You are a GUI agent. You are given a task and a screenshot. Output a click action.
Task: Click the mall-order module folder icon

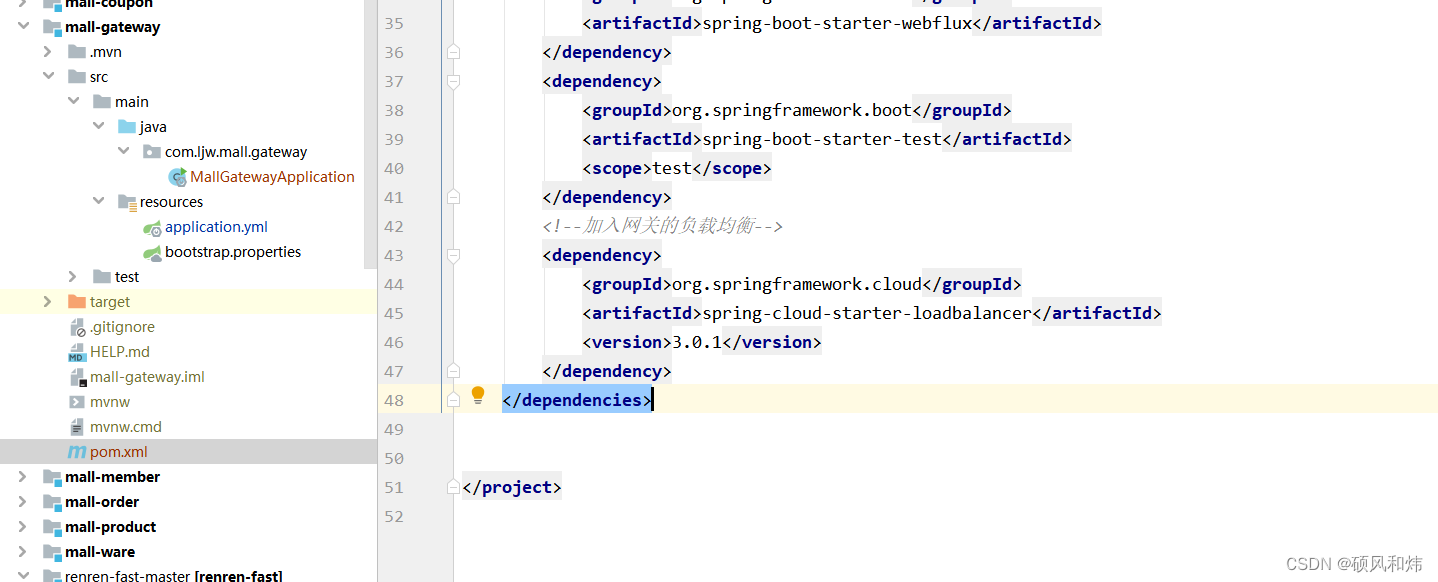pyautogui.click(x=52, y=502)
